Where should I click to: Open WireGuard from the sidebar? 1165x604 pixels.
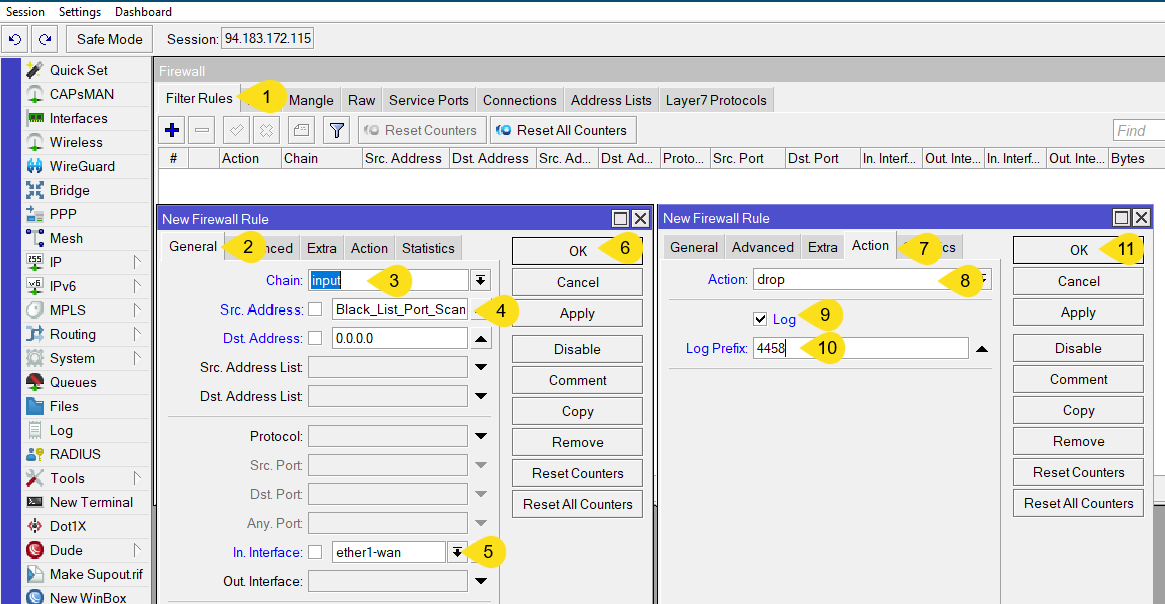click(82, 166)
